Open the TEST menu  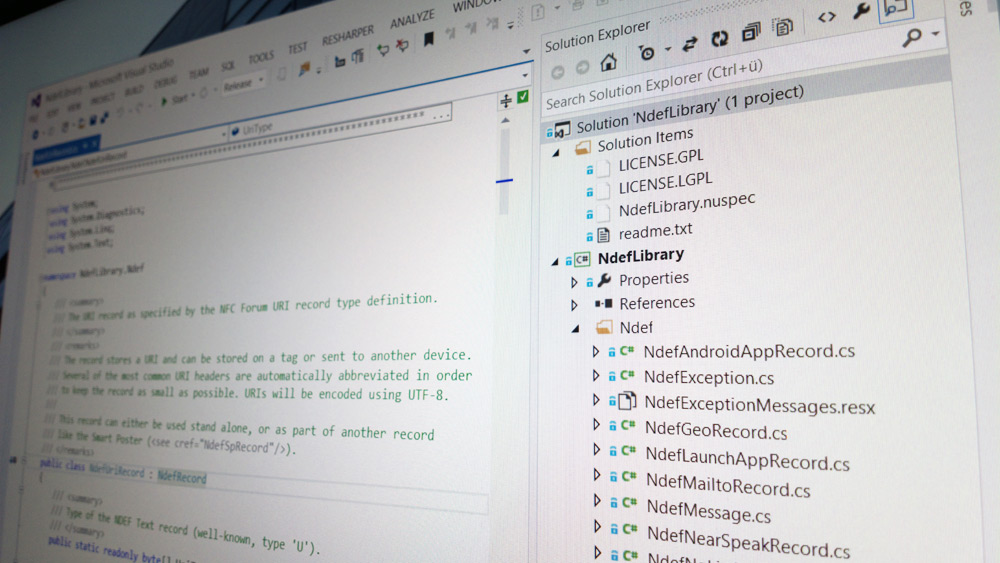pos(297,48)
